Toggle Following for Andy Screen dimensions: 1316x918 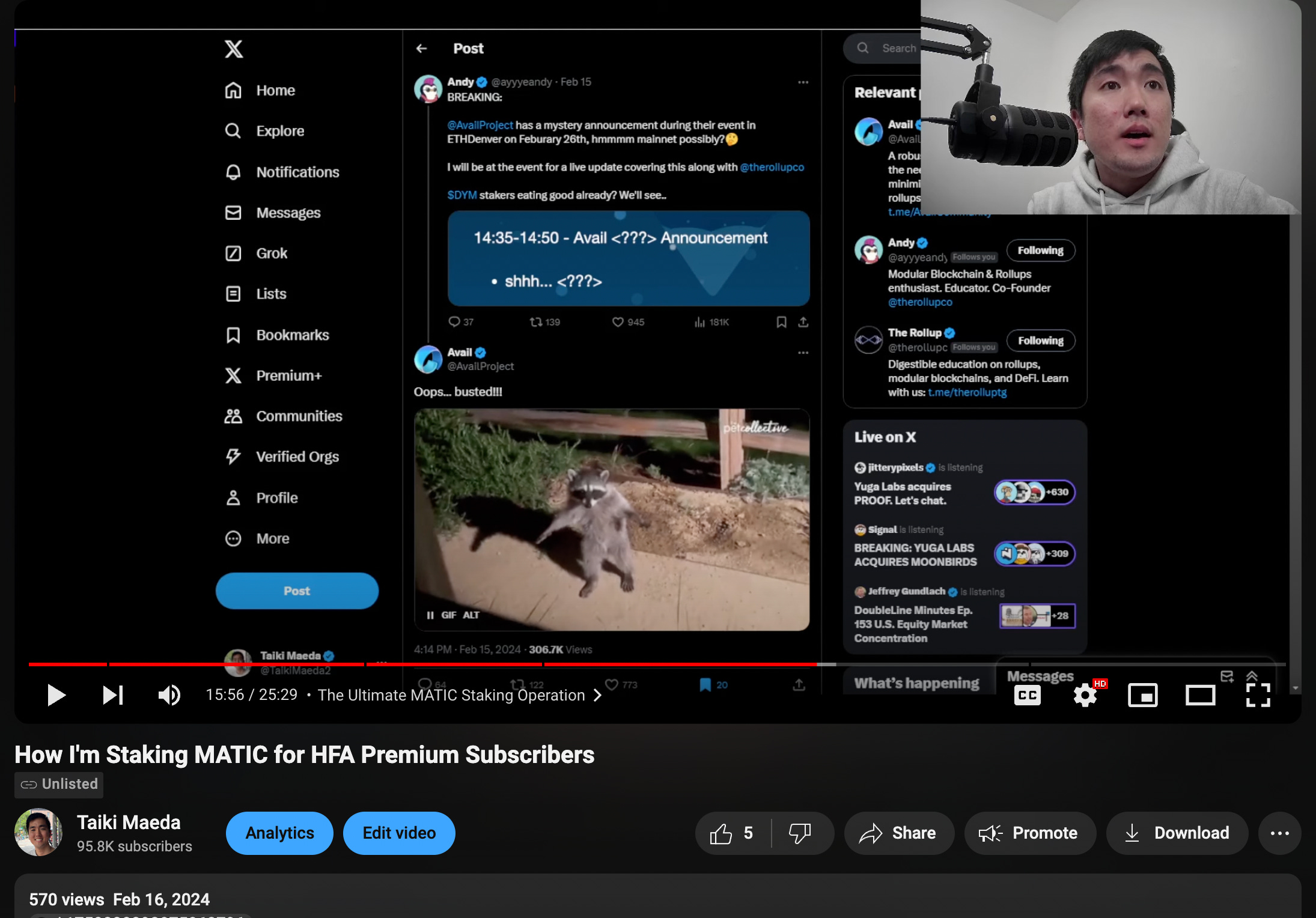tap(1041, 251)
